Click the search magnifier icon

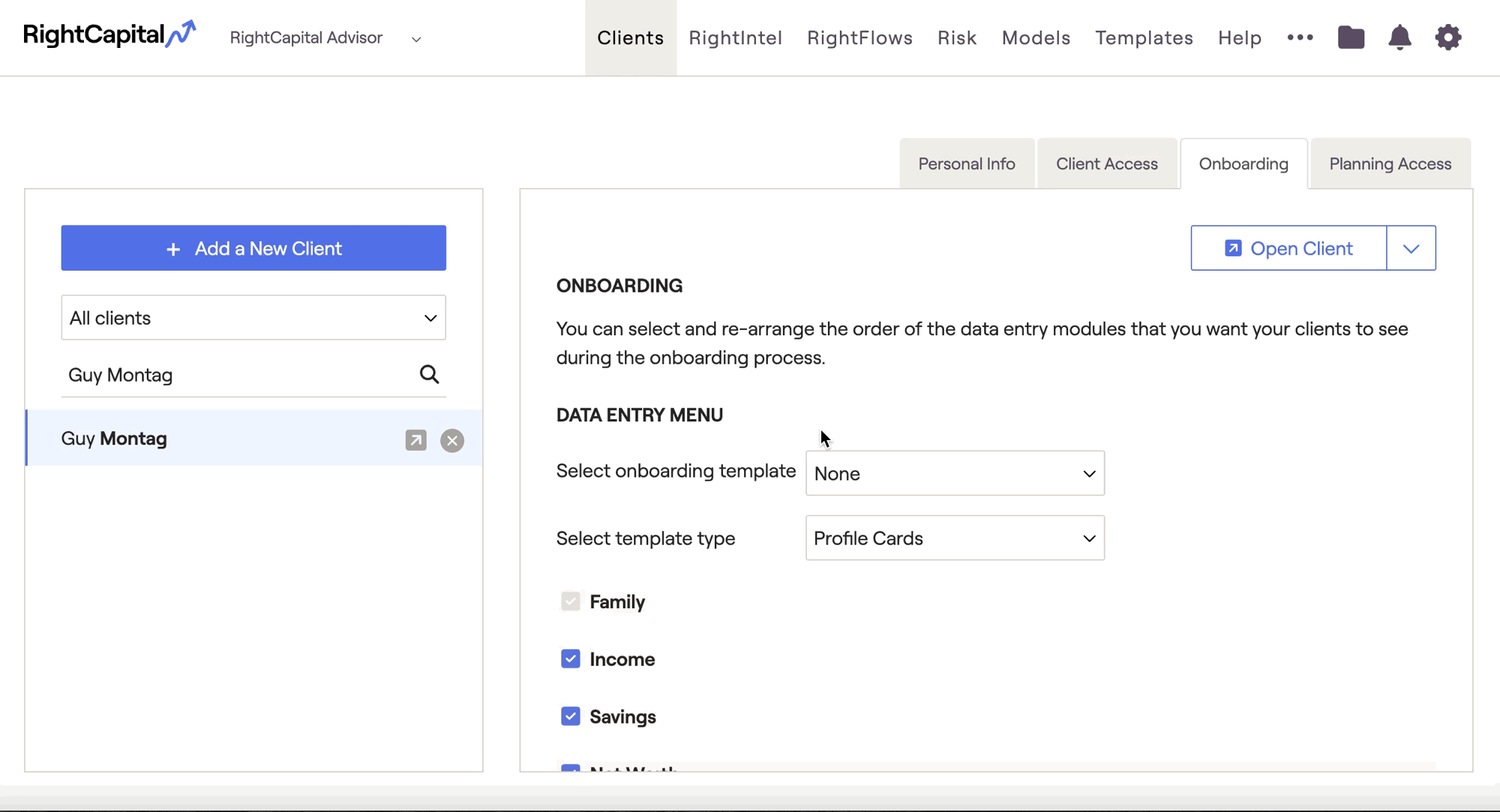(x=429, y=374)
